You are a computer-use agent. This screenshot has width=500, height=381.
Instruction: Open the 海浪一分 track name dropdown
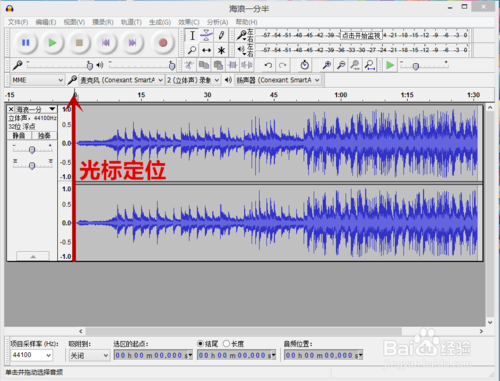(36, 109)
